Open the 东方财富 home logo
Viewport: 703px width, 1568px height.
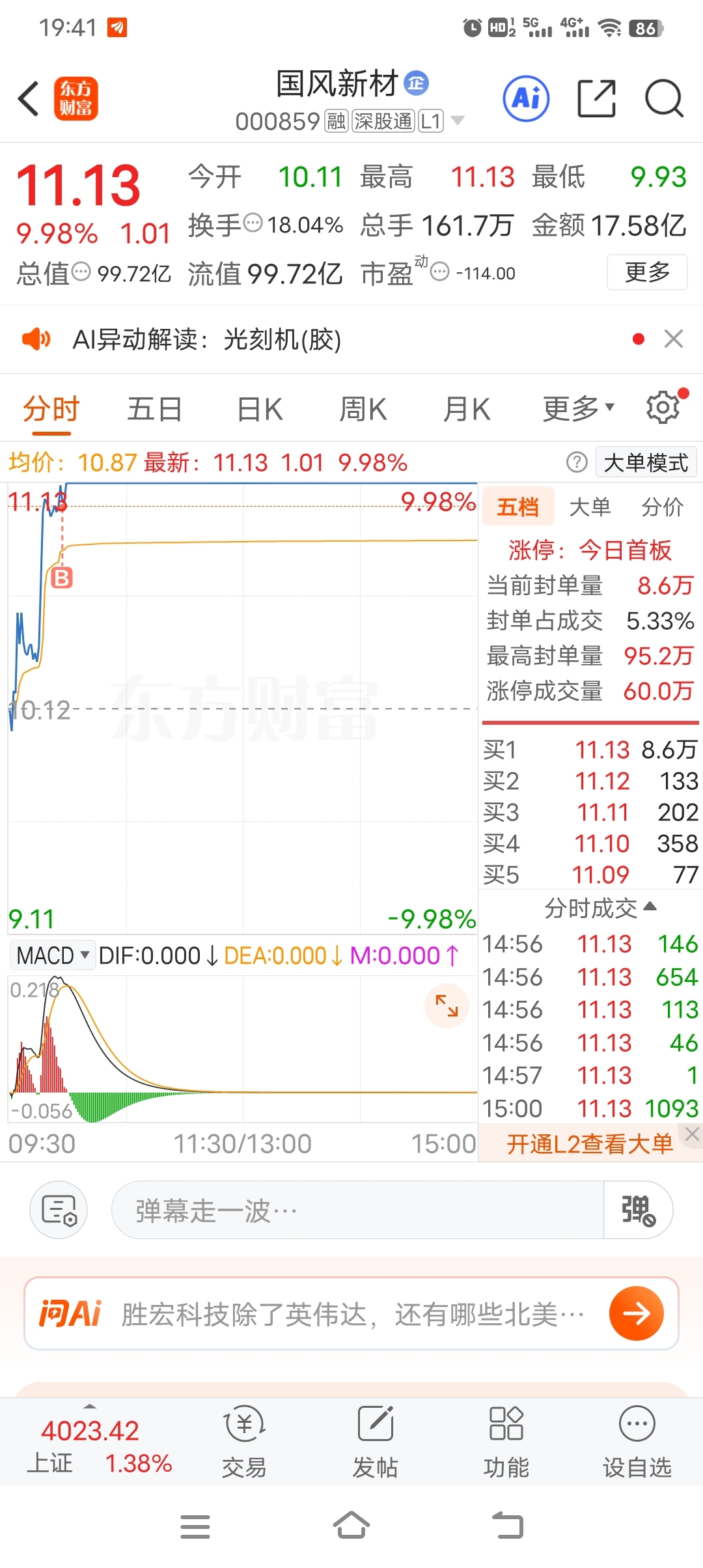click(76, 99)
